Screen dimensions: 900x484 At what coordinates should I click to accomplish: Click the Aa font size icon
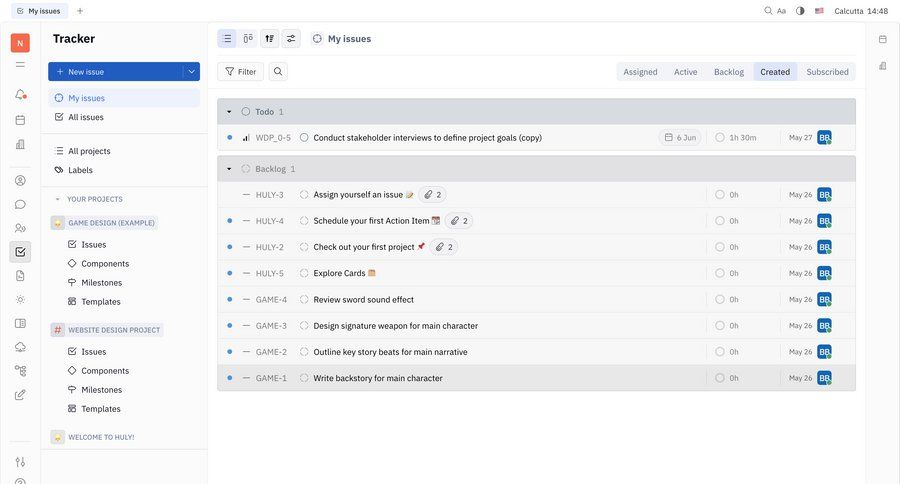[781, 11]
